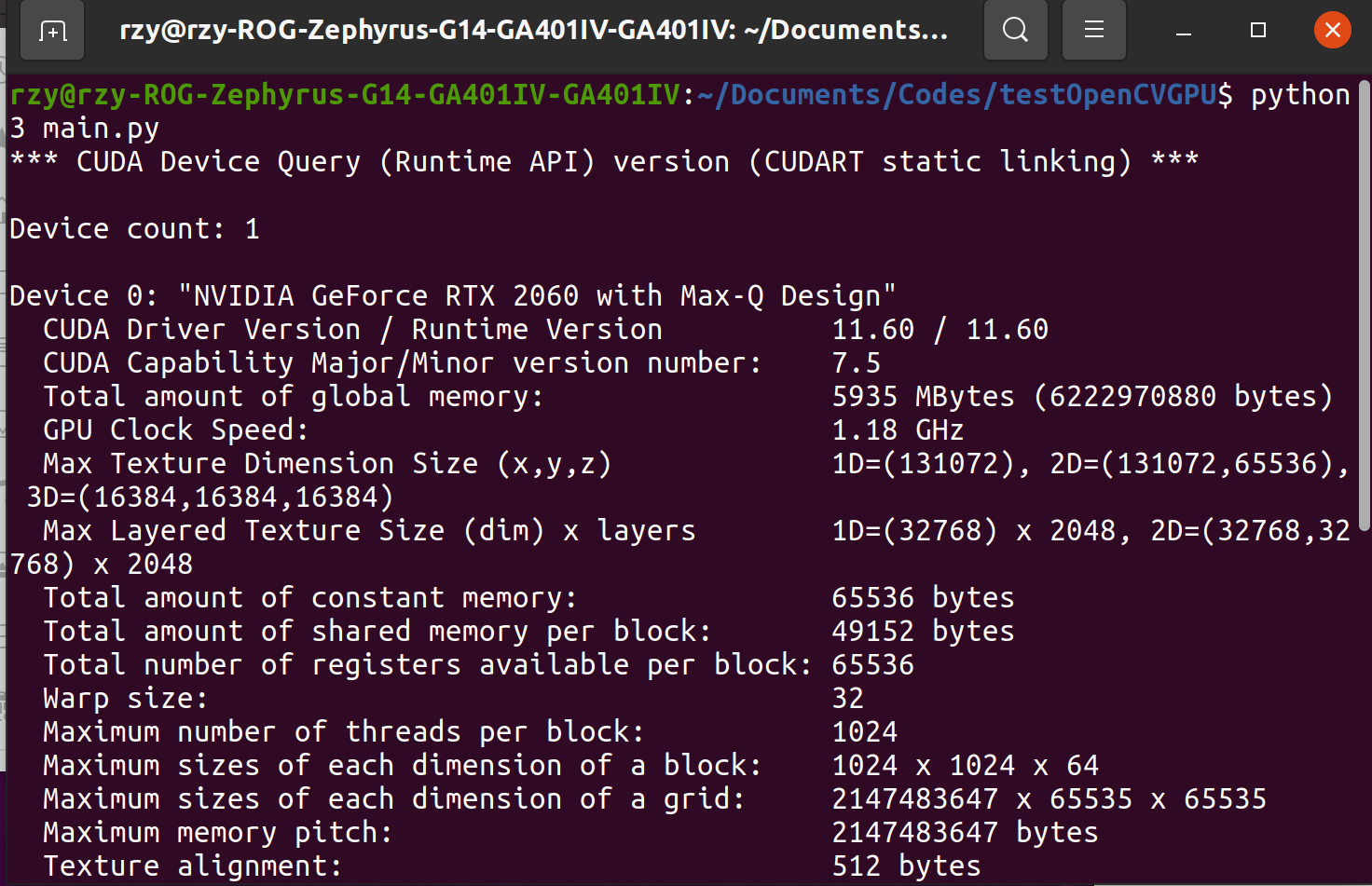This screenshot has height=886, width=1372.
Task: Click the CUDA Capability value 7.5
Action: pyautogui.click(x=856, y=363)
